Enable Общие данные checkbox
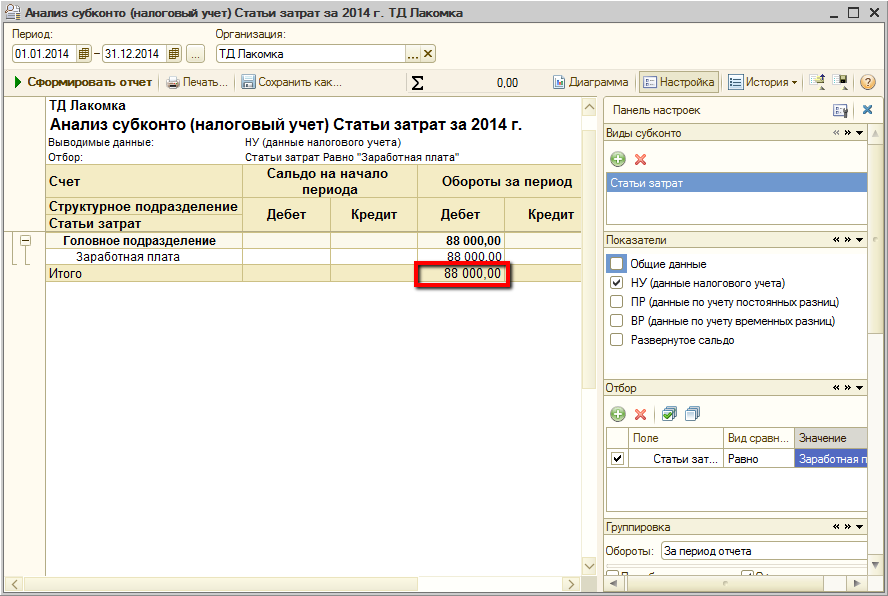Viewport: 888px width, 596px height. pyautogui.click(x=617, y=264)
